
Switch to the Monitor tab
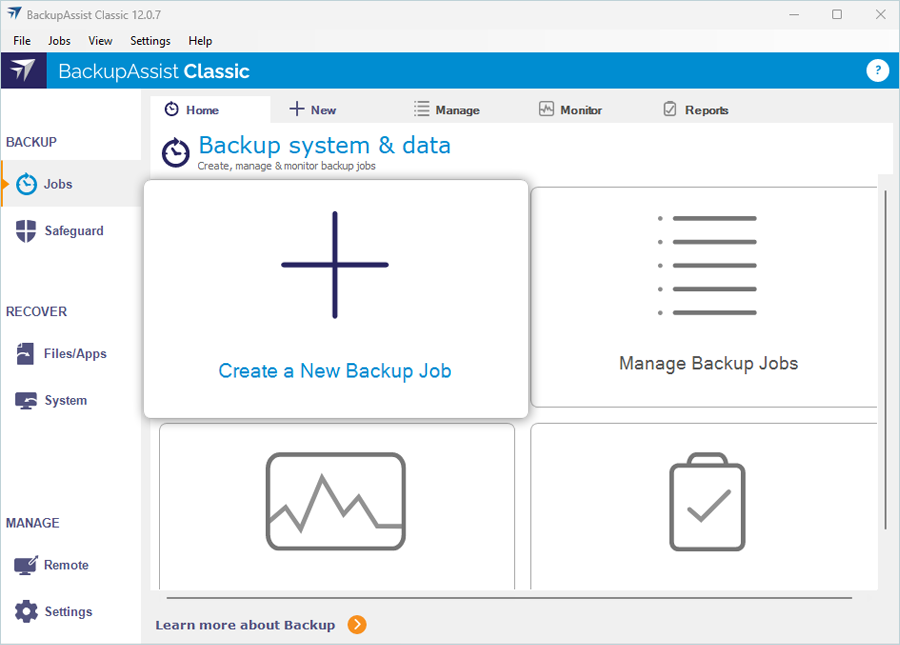(571, 110)
